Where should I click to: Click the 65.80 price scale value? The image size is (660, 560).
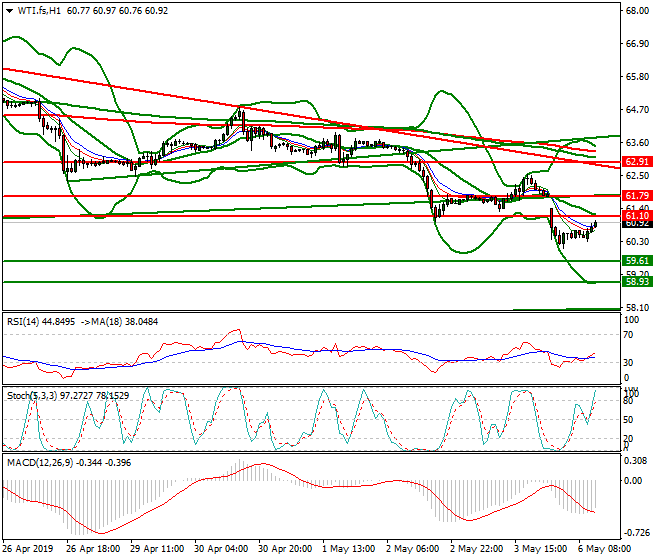(637, 77)
